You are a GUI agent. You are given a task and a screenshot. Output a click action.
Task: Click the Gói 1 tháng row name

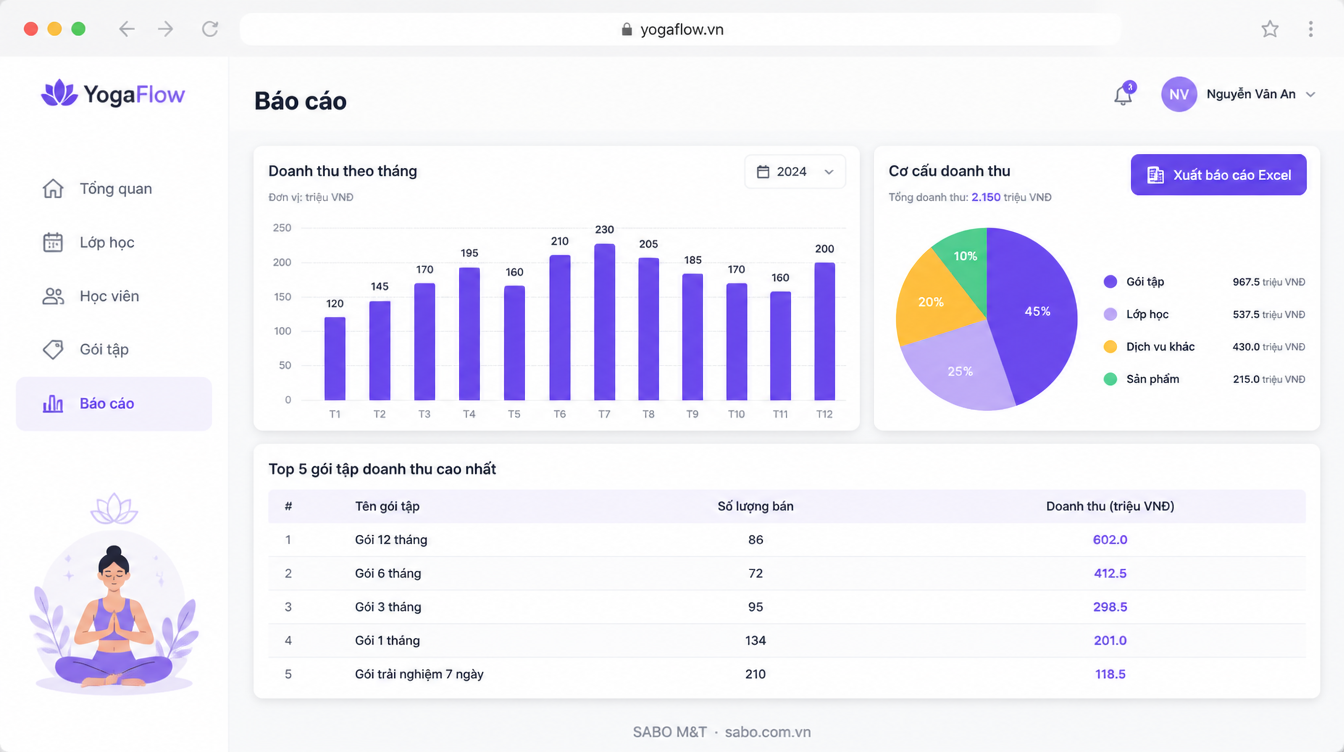(x=387, y=640)
